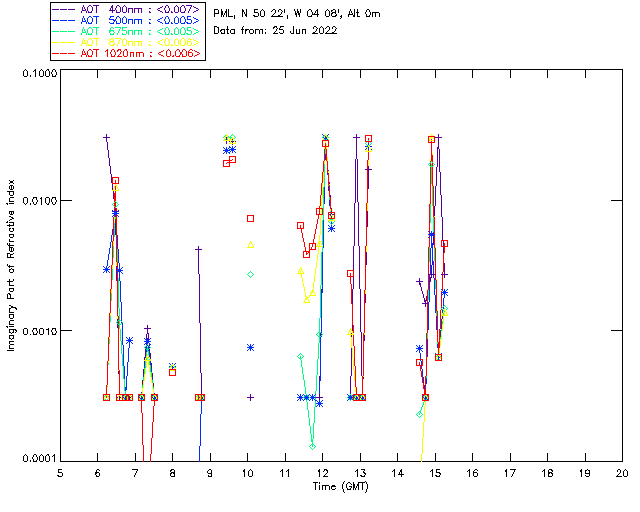The height and width of the screenshot is (512, 640).
Task: Click the x-axis tick label 5
Action: click(60, 473)
